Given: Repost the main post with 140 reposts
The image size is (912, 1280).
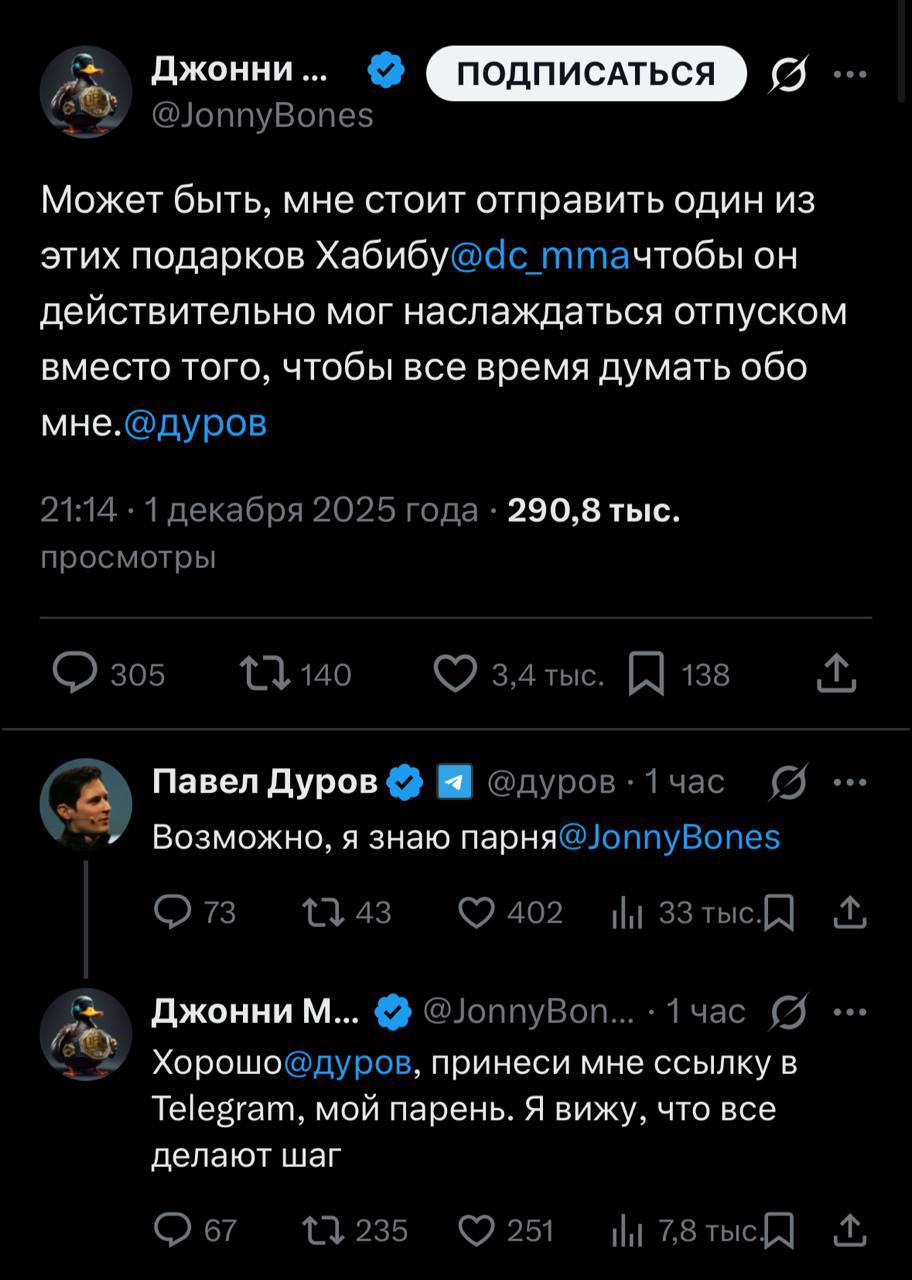Looking at the screenshot, I should pyautogui.click(x=266, y=675).
